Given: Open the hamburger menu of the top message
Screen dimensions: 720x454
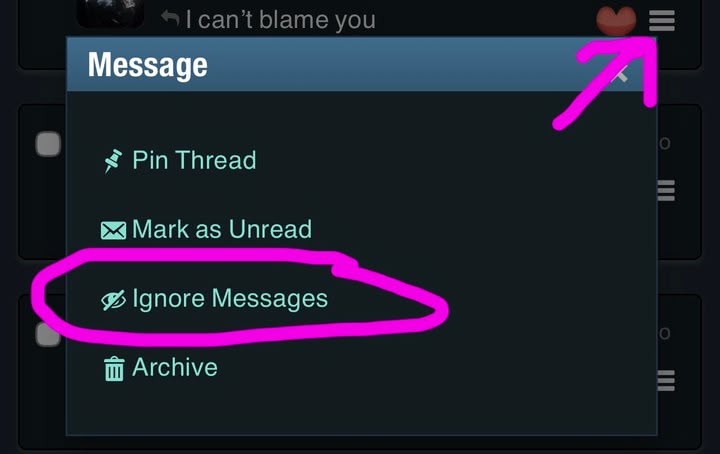Looking at the screenshot, I should point(662,21).
